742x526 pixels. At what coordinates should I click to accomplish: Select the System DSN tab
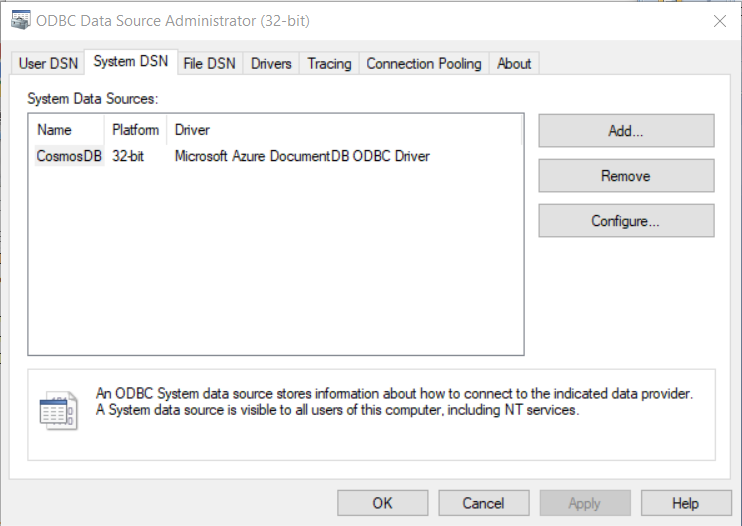(130, 62)
